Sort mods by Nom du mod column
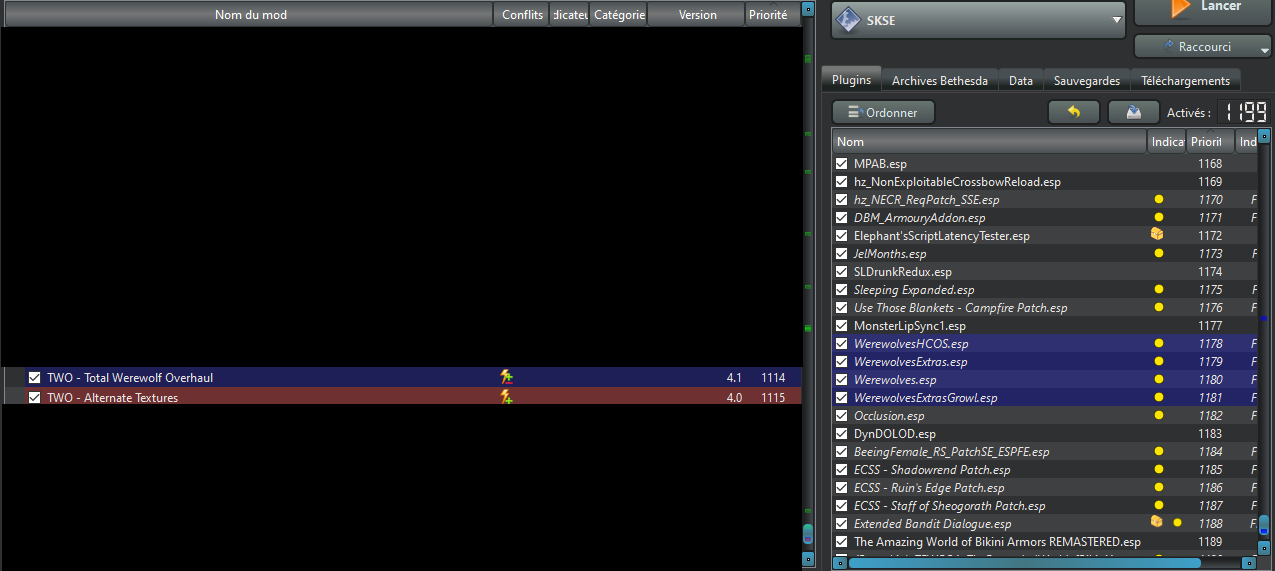 (248, 15)
